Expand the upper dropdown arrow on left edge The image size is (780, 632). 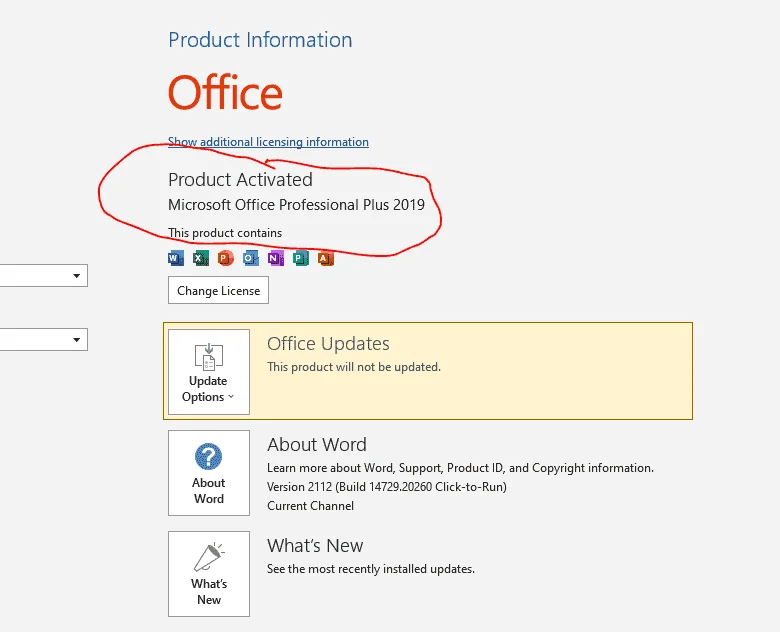(77, 276)
